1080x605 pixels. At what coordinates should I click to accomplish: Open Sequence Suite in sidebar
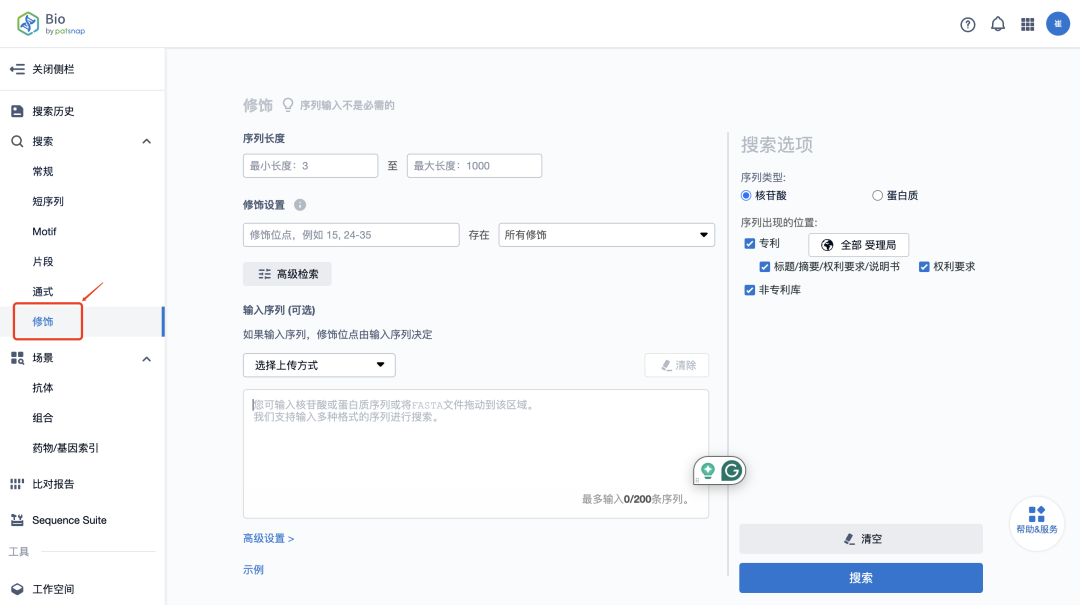coord(70,520)
